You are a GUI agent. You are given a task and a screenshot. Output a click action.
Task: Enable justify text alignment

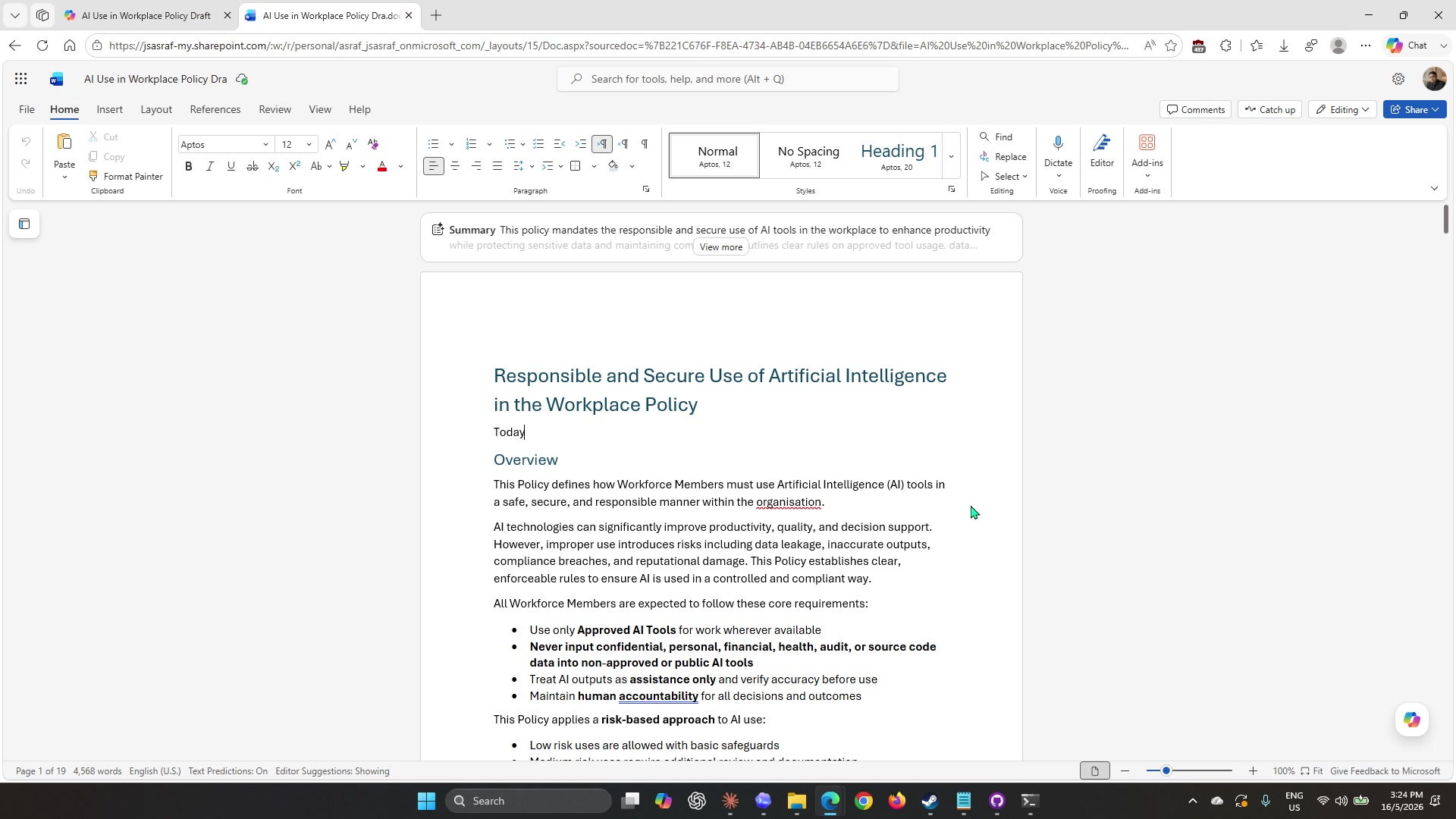pos(497,166)
